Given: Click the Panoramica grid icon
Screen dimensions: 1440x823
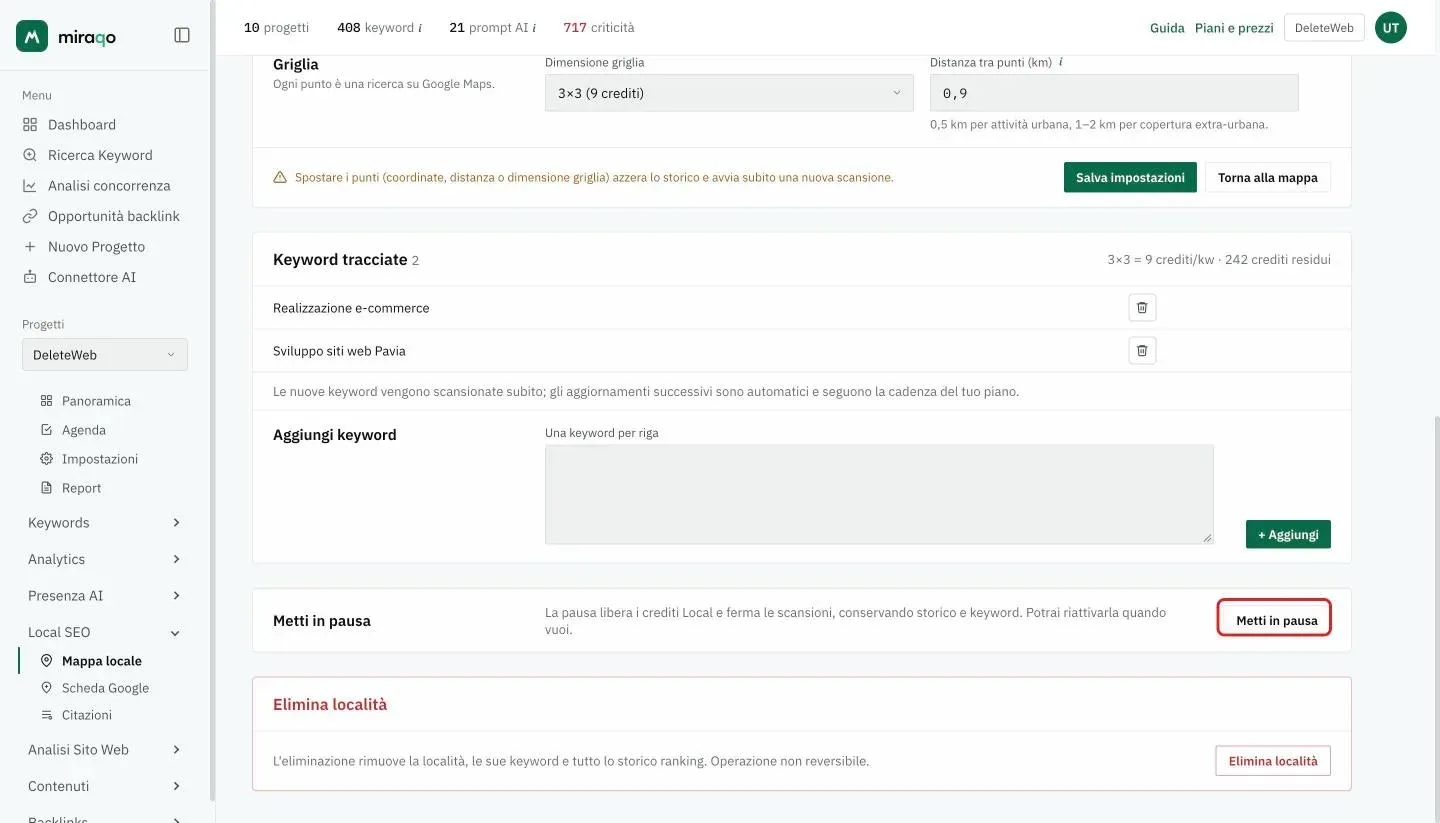Looking at the screenshot, I should pyautogui.click(x=46, y=401).
